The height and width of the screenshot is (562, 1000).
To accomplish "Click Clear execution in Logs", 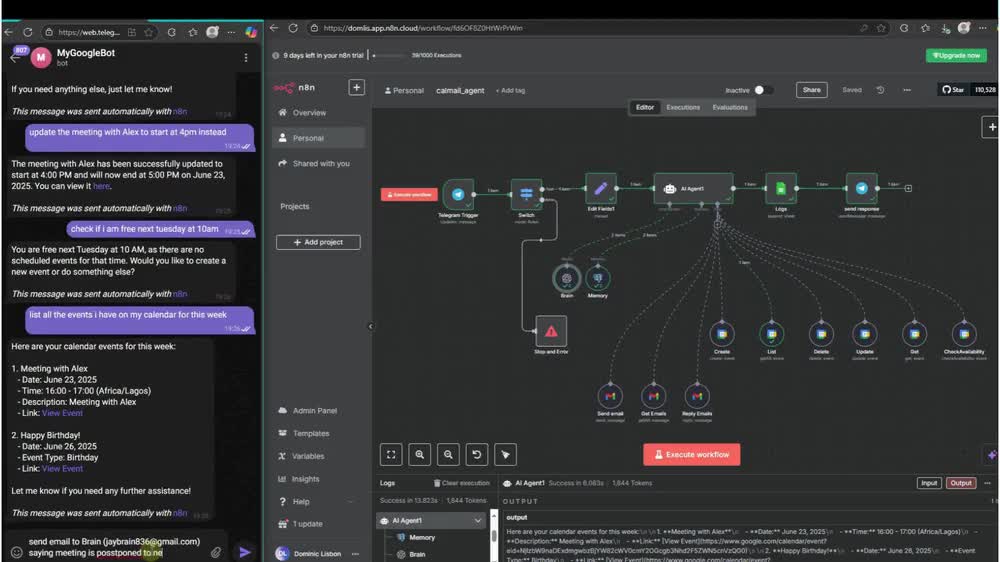I will coord(462,483).
